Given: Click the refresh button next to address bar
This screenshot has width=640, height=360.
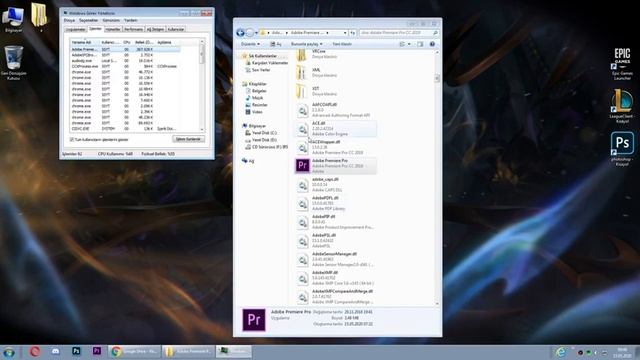Looking at the screenshot, I should 353,33.
